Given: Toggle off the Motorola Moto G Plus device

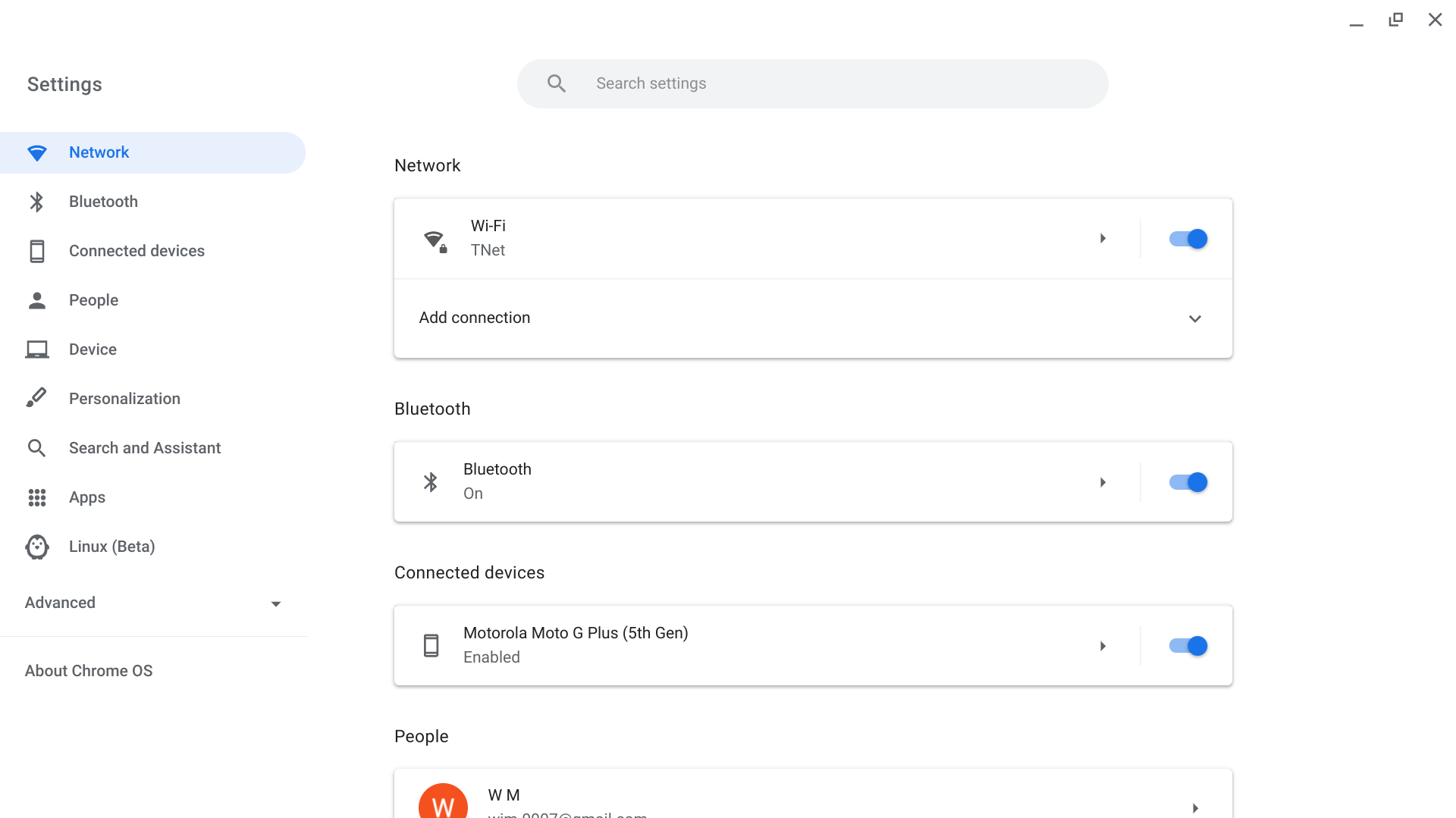Looking at the screenshot, I should [x=1188, y=646].
